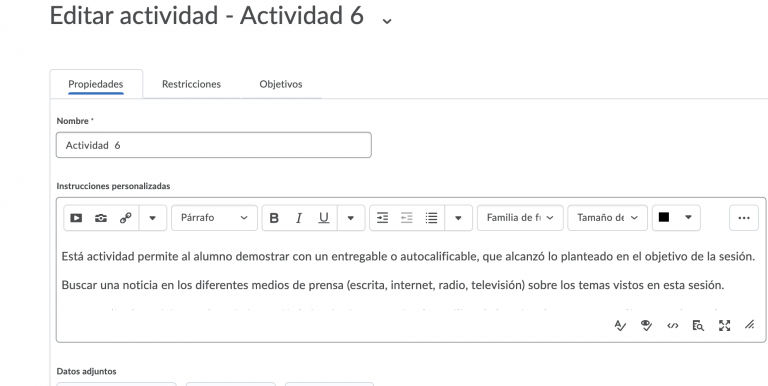This screenshot has width=768, height=386.
Task: Toggle italic formatting
Action: [x=299, y=218]
